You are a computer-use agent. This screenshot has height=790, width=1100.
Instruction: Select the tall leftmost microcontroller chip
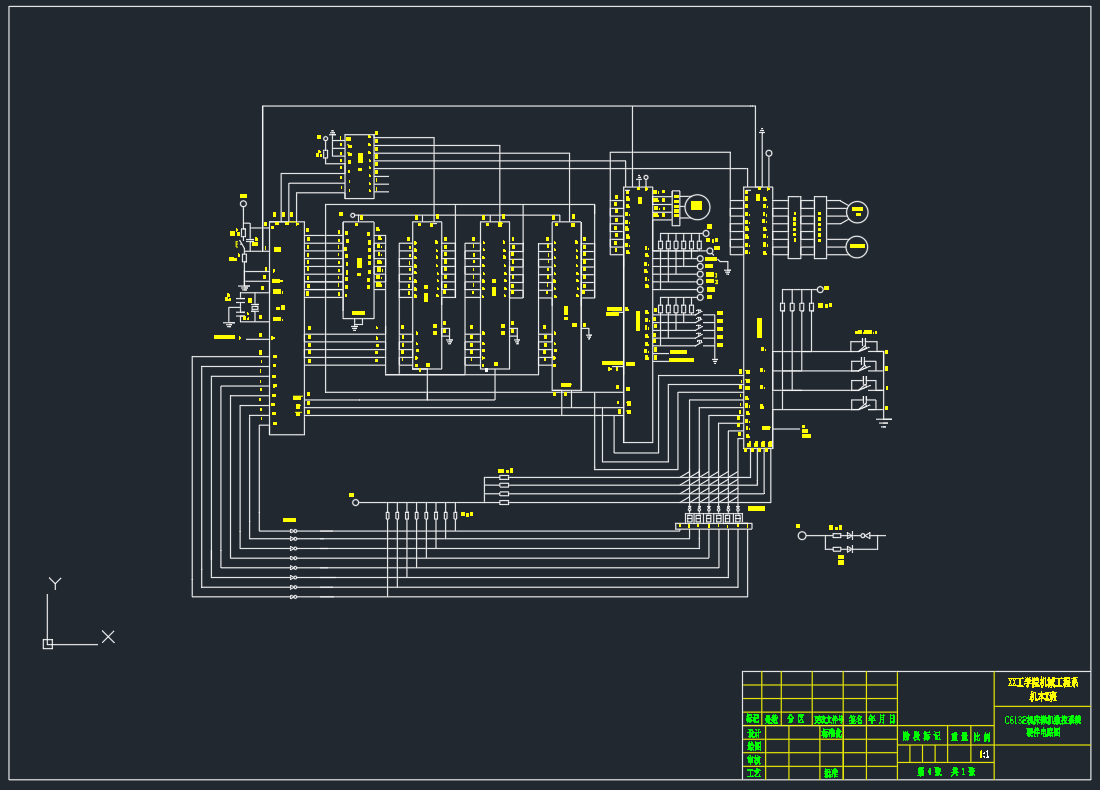tap(287, 328)
